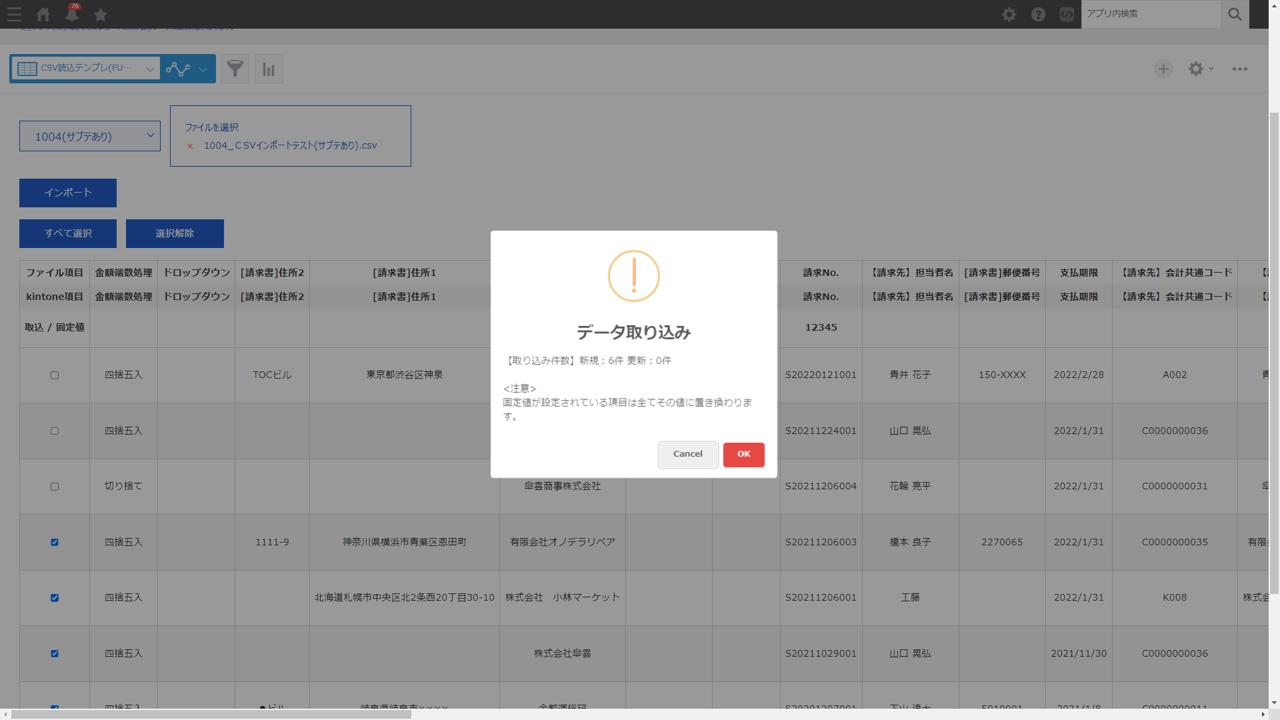The image size is (1280, 720).
Task: Click the インポート button
Action: (68, 192)
